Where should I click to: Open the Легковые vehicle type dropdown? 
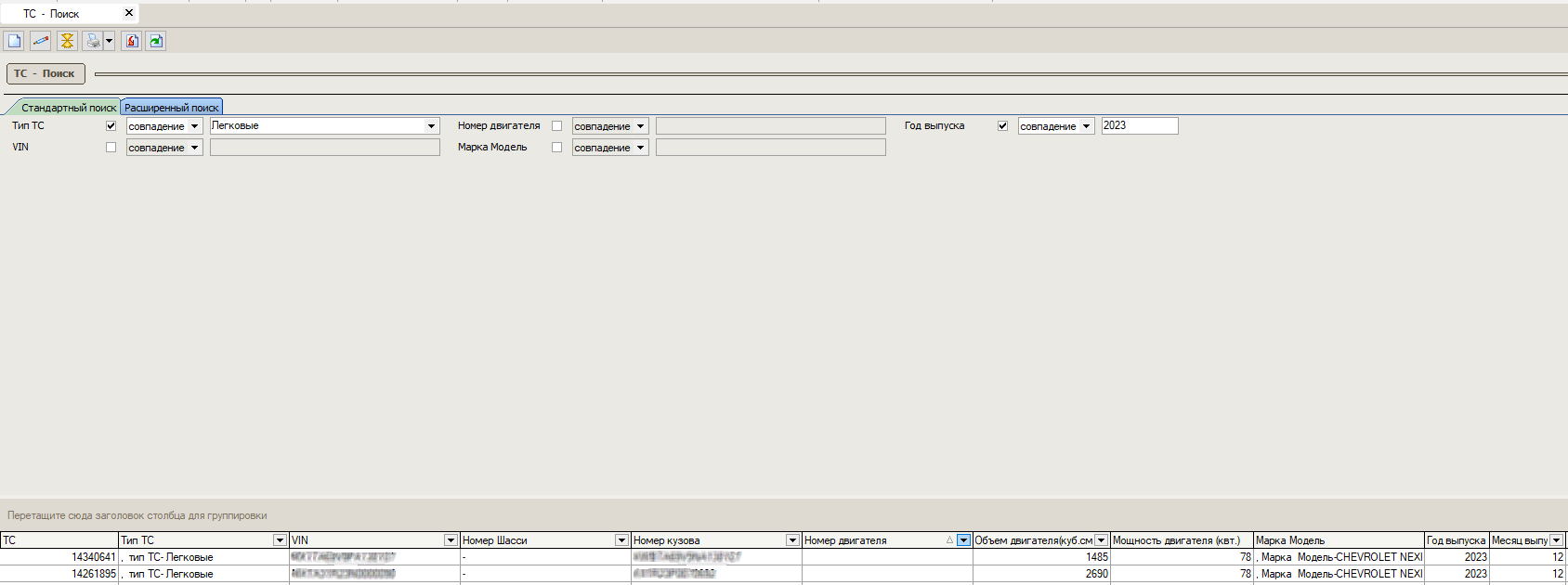pyautogui.click(x=431, y=126)
